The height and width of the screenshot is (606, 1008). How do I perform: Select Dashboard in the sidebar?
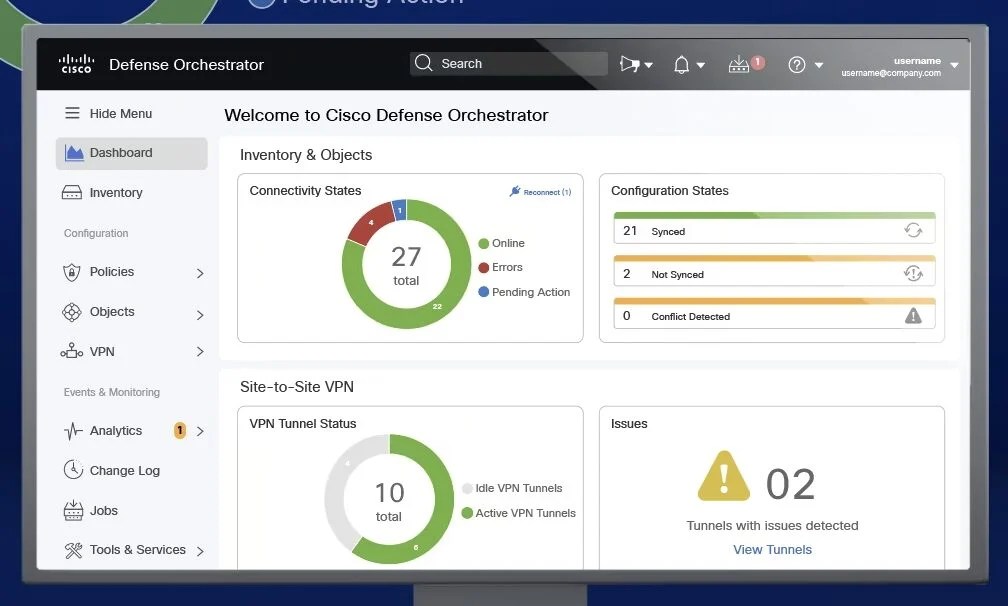[132, 153]
